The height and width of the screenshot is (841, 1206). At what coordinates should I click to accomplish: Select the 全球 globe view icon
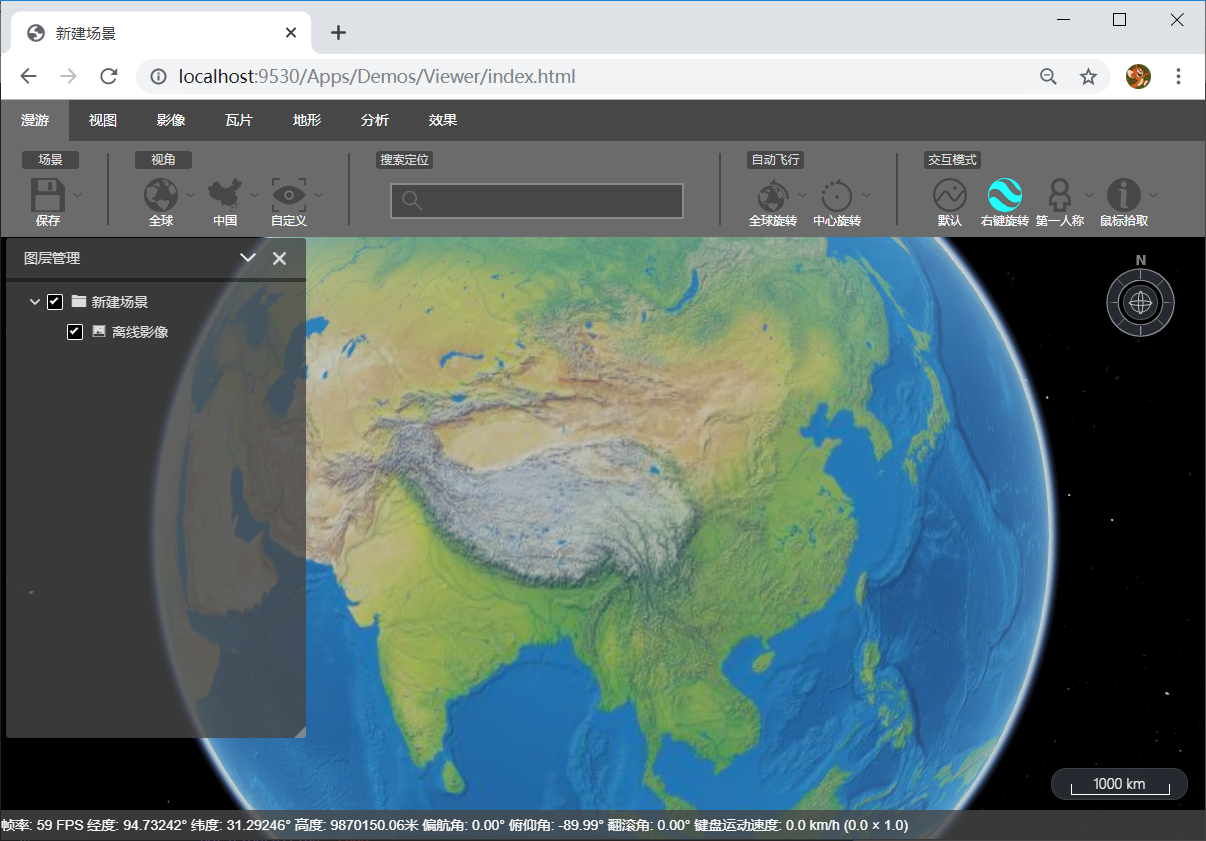(161, 195)
